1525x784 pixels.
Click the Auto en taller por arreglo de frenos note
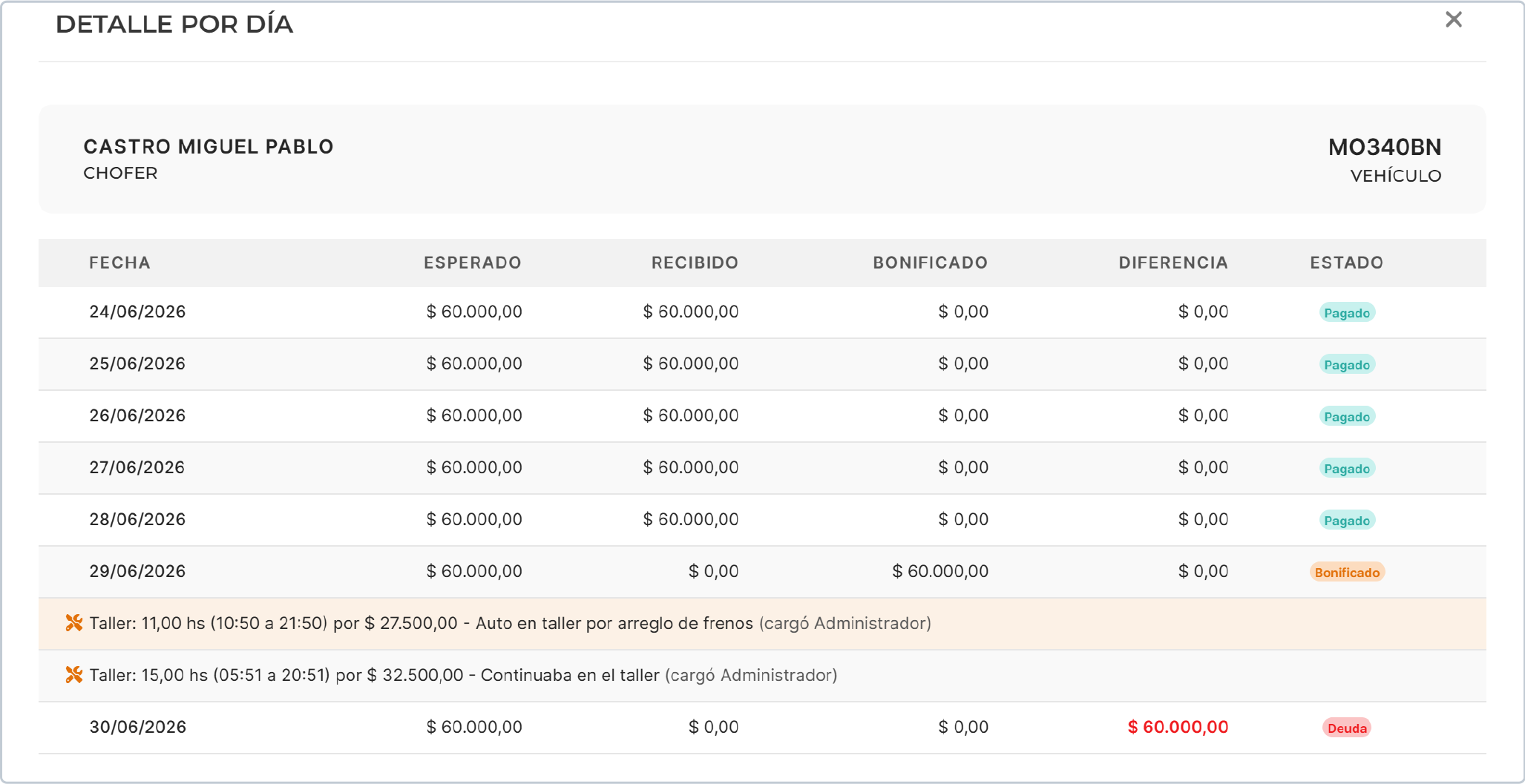(x=614, y=623)
